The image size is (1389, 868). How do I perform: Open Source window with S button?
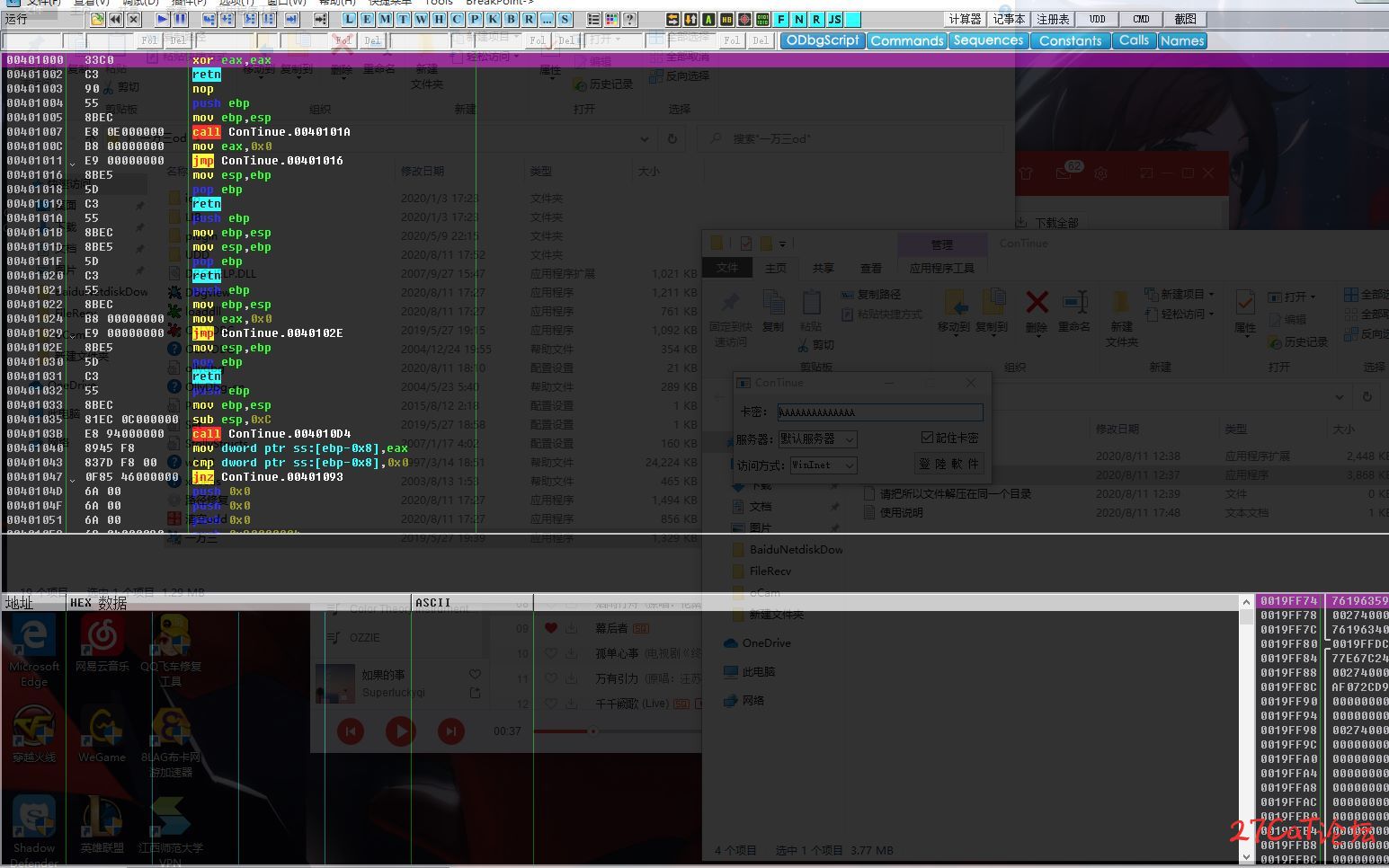pos(565,19)
